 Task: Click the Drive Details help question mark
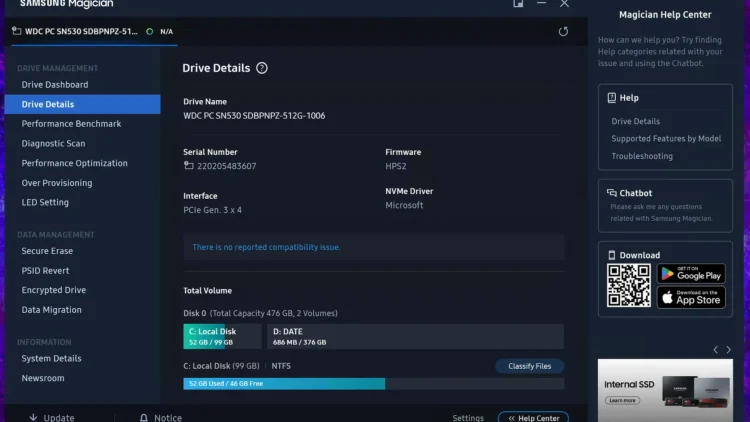pos(262,68)
